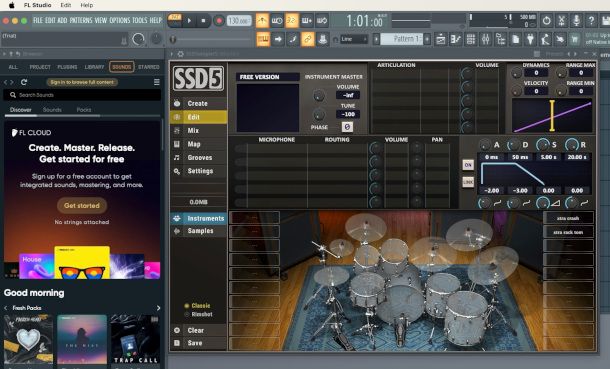Toggle loop recording icon

(x=322, y=20)
